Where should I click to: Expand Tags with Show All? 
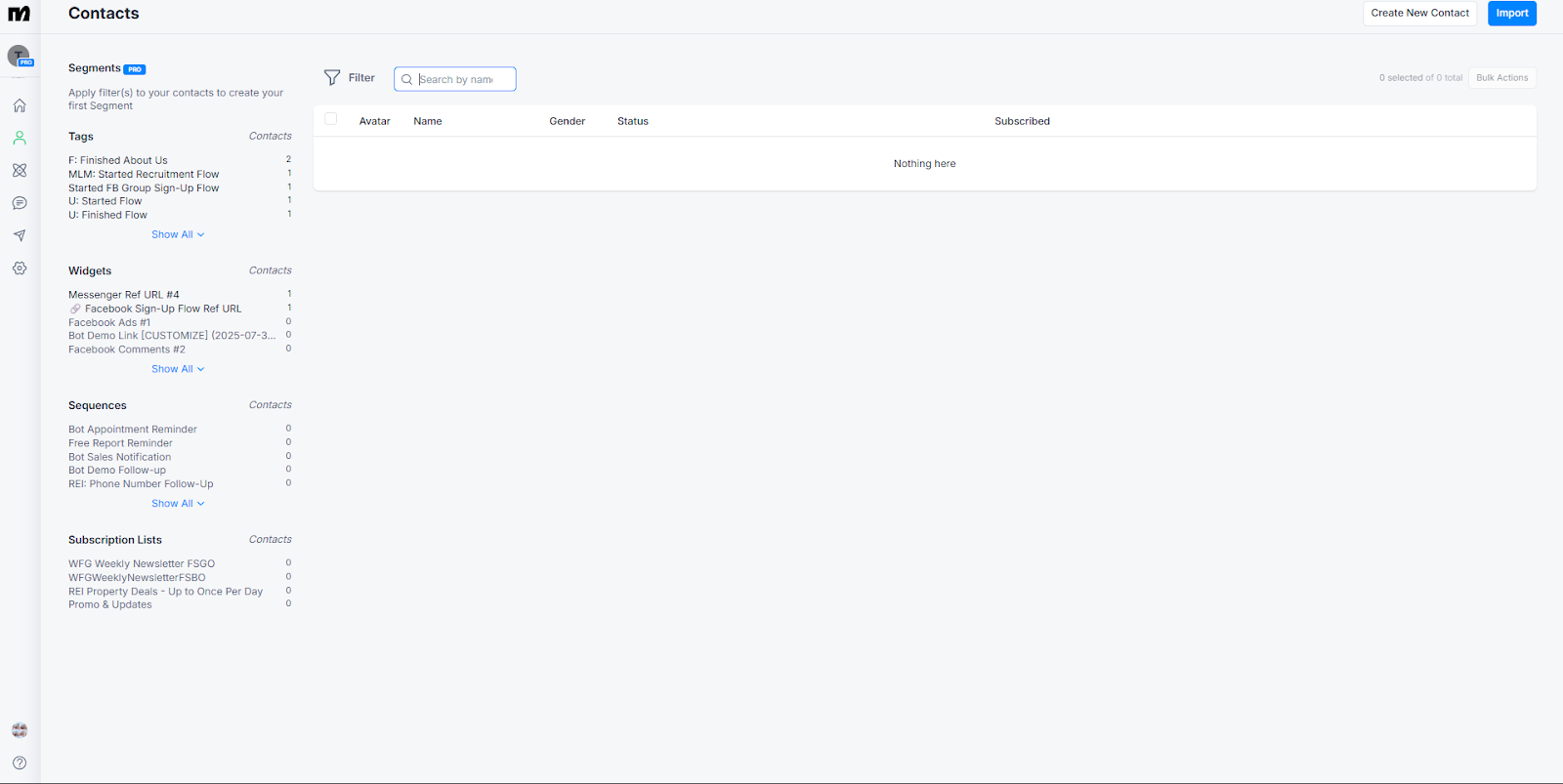(x=178, y=234)
